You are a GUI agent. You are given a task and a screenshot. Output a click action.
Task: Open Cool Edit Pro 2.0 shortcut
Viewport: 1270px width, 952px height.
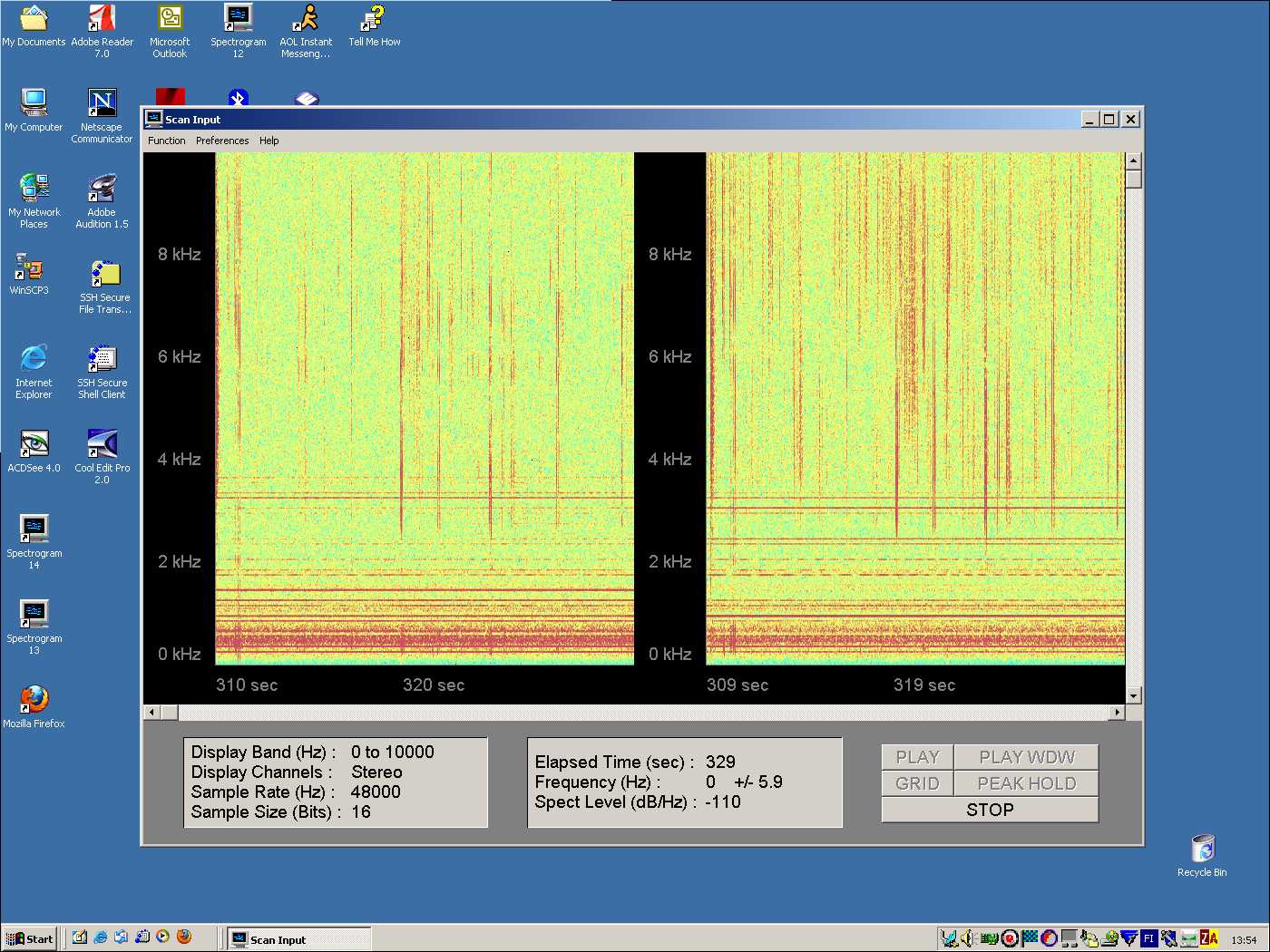coord(102,456)
